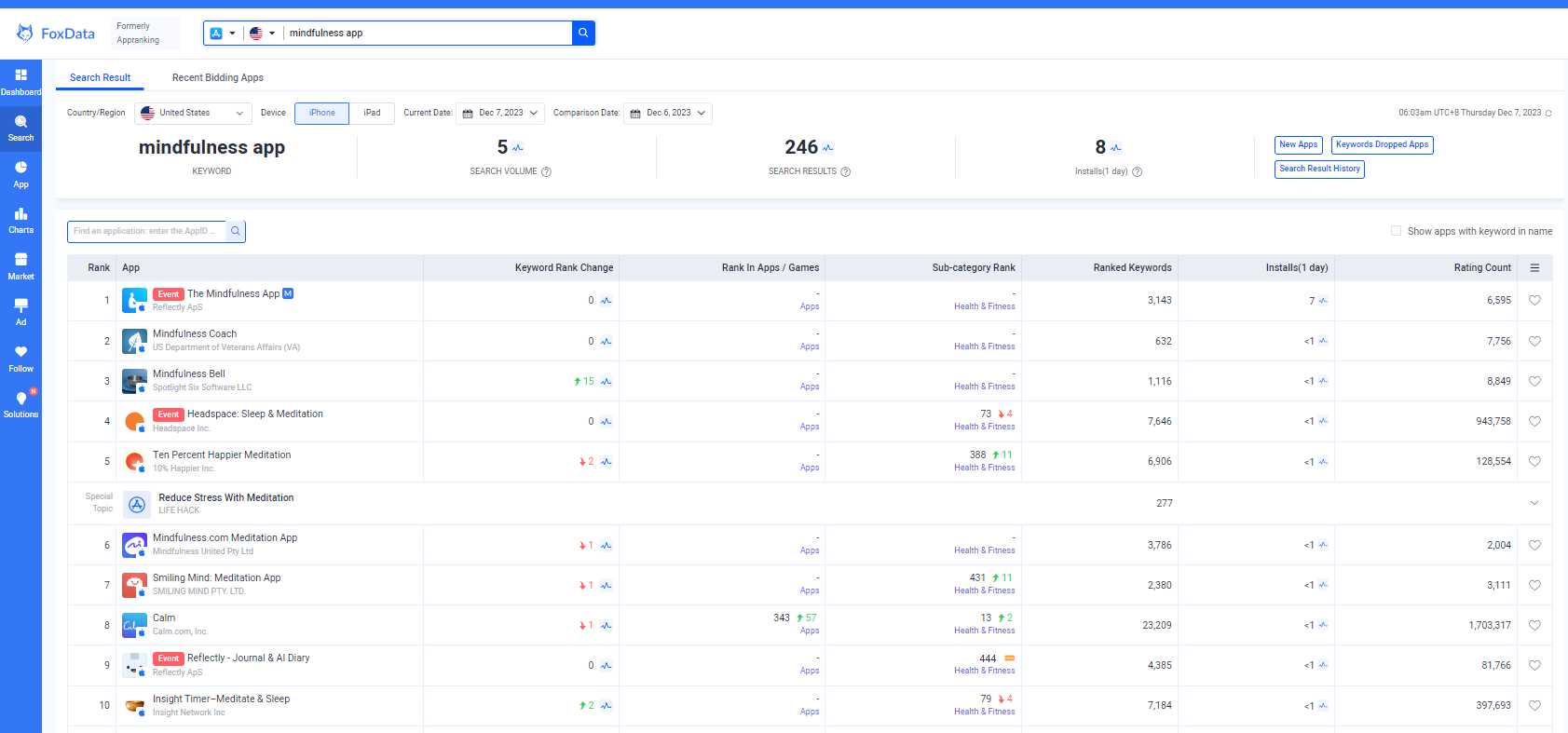The height and width of the screenshot is (733, 1568).
Task: Click the Smiling Mind app icon
Action: click(x=134, y=585)
